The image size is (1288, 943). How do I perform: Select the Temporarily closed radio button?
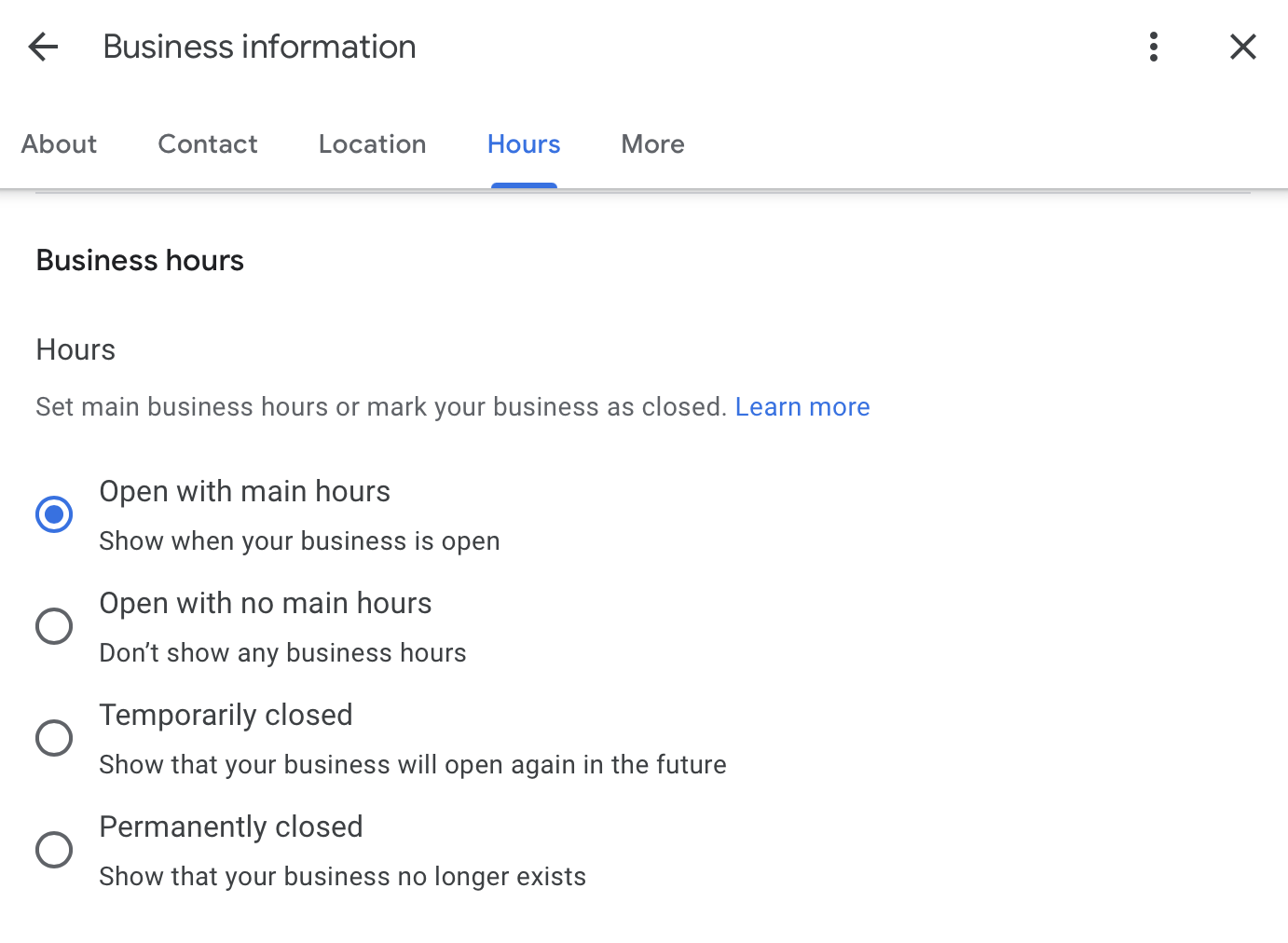pyautogui.click(x=54, y=738)
